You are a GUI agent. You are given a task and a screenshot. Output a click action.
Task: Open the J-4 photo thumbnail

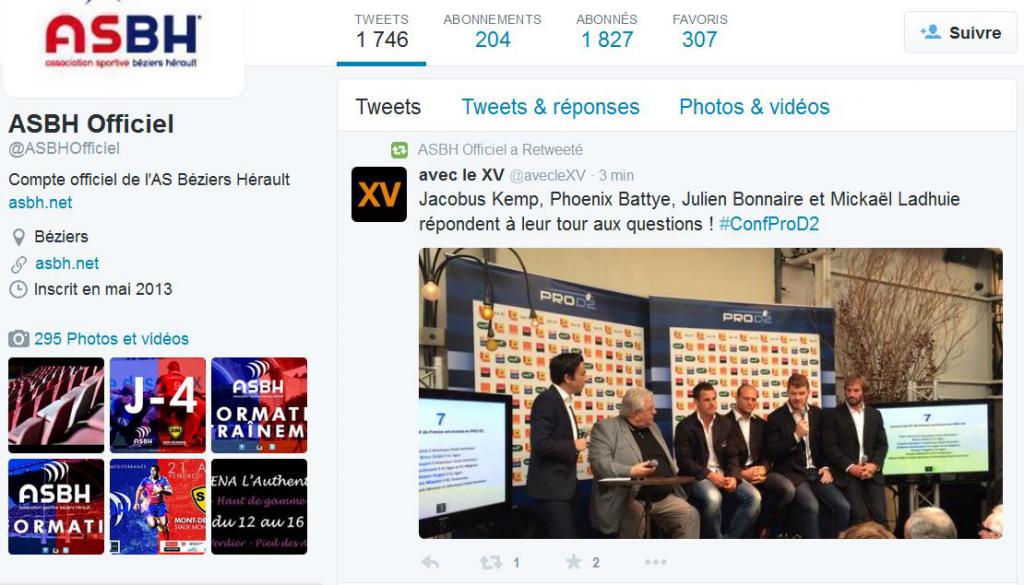click(x=157, y=405)
